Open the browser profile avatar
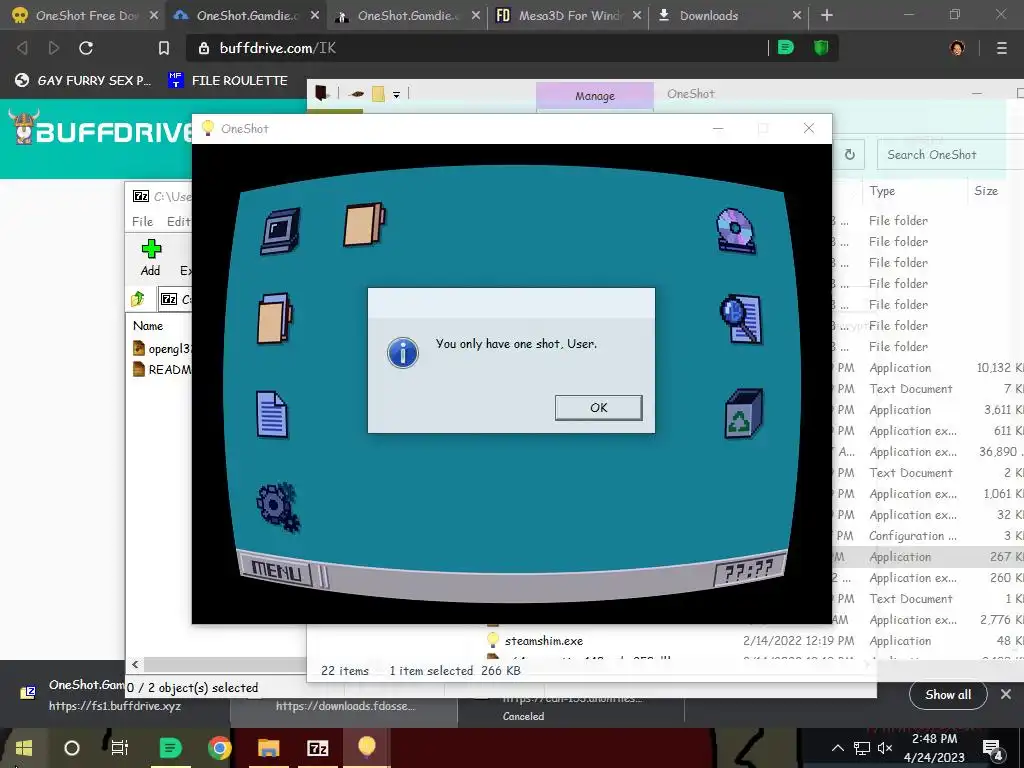 coord(957,48)
